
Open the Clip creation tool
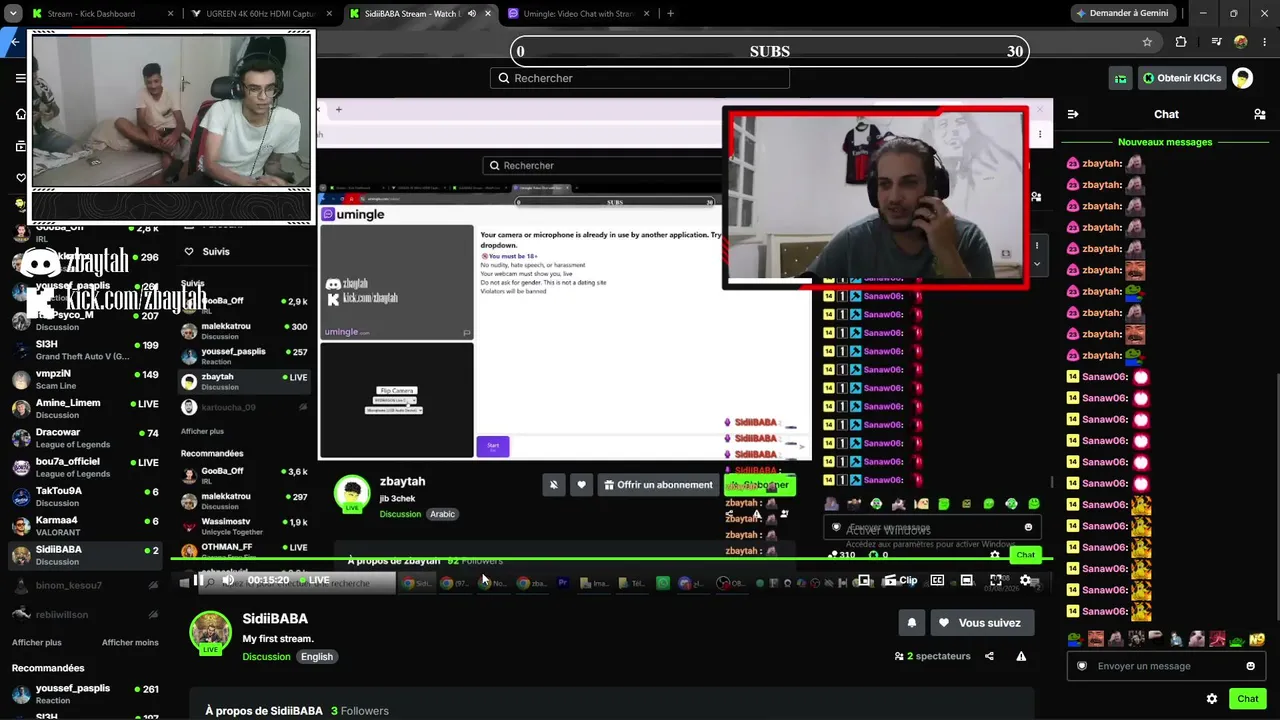coord(901,580)
